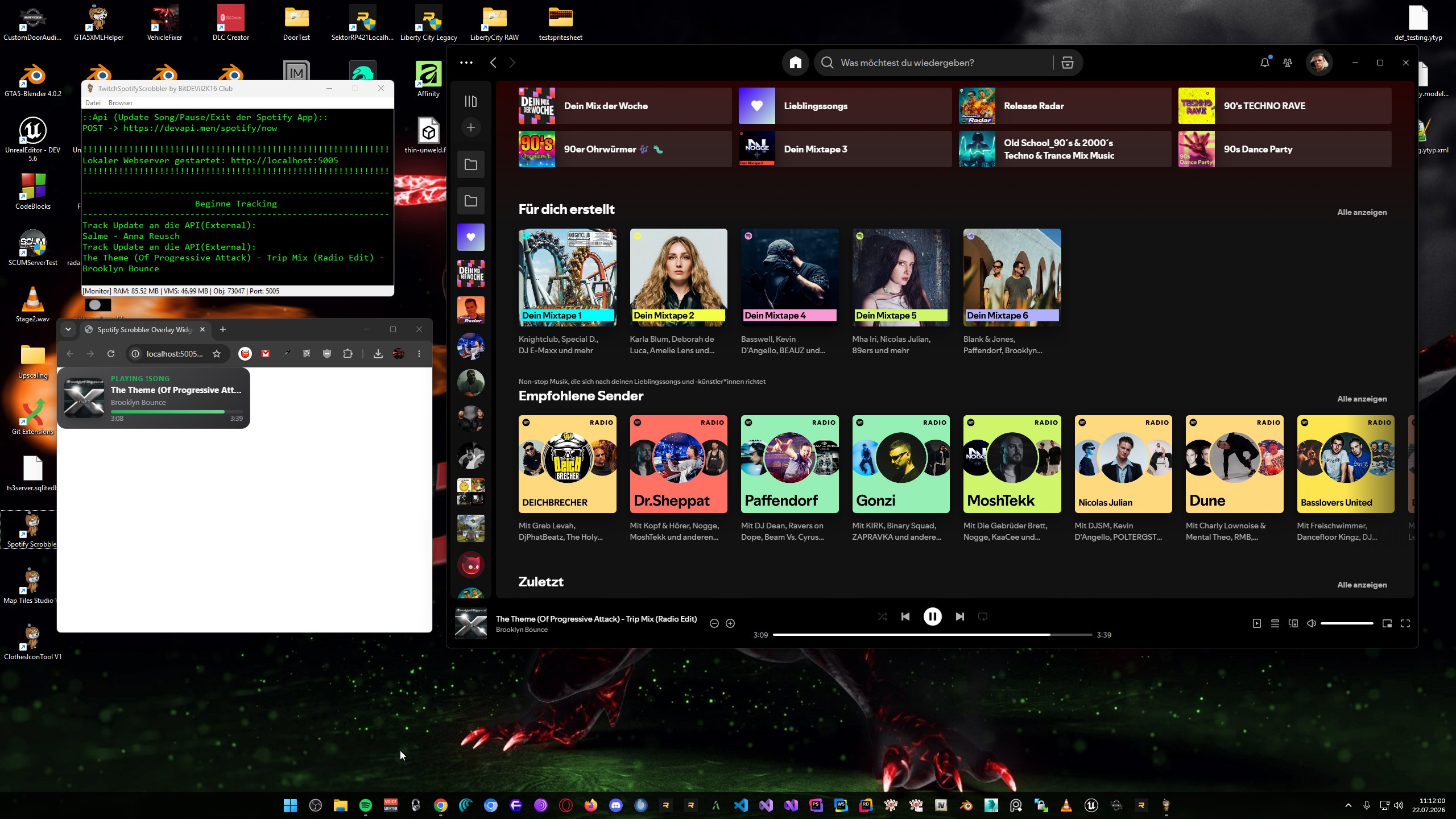
Task: Open 90er Ohrwürmer tile
Action: [x=625, y=149]
